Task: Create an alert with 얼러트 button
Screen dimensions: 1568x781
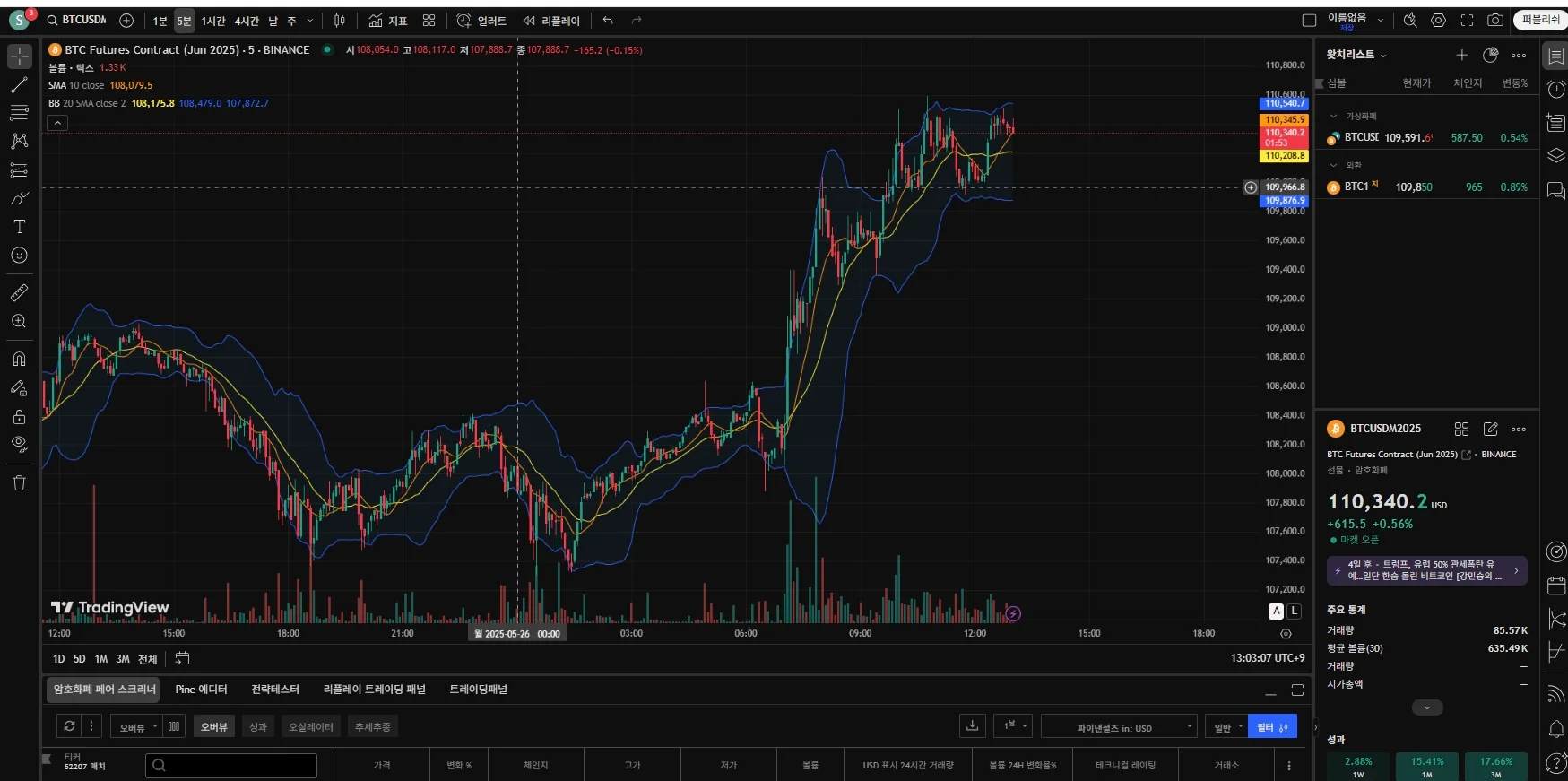Action: tap(481, 21)
